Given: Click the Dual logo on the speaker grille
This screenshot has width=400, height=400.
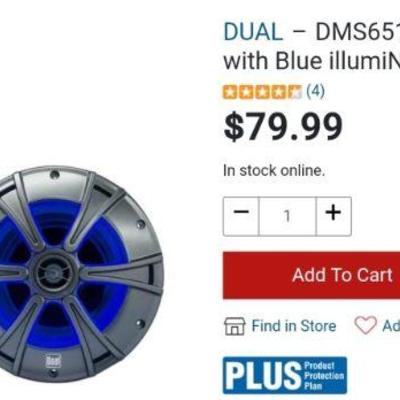Looking at the screenshot, I should [x=53, y=361].
